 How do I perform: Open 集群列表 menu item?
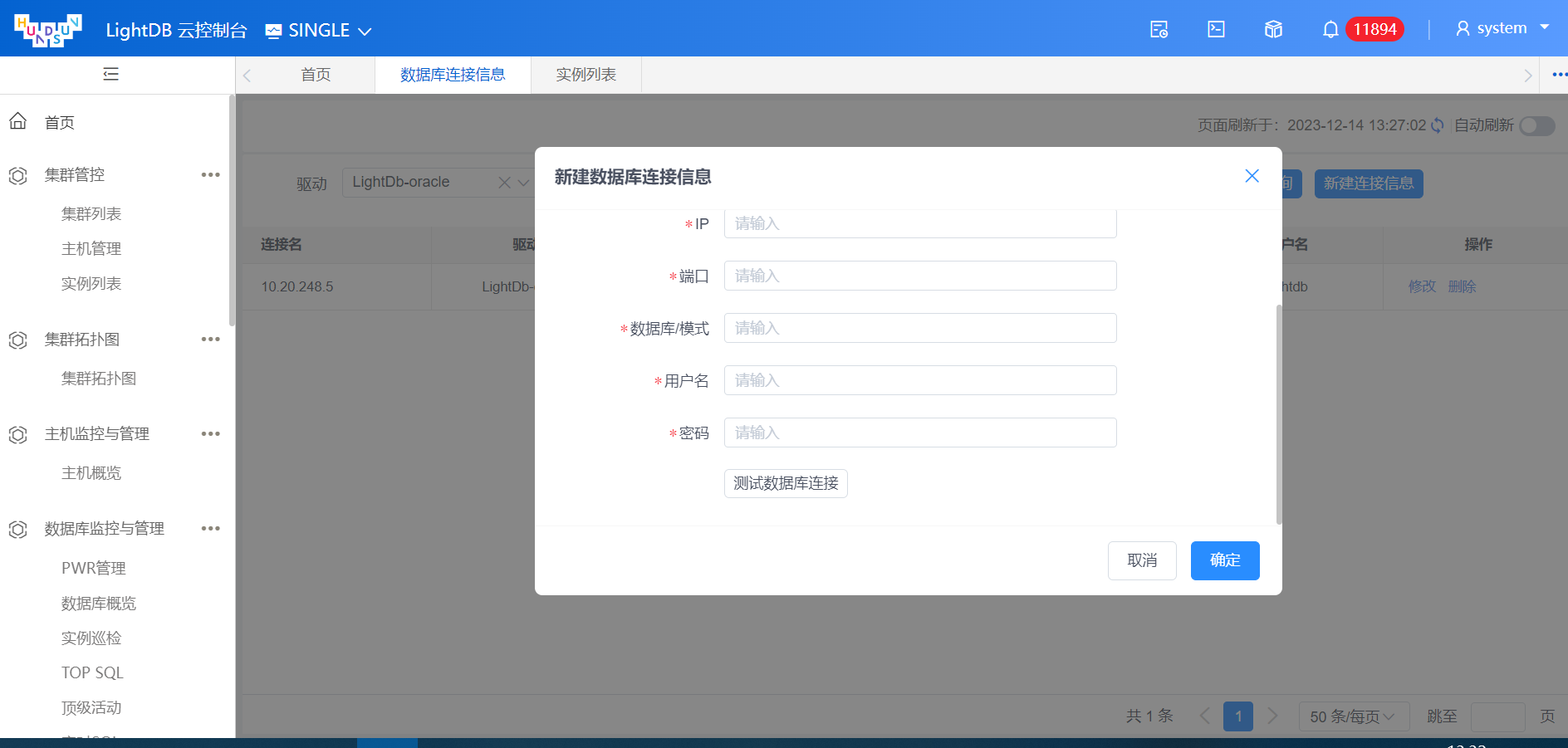pyautogui.click(x=91, y=214)
